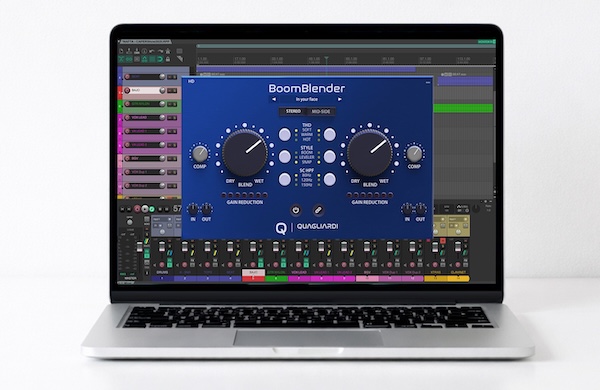Arm the BAJO track for recording

point(127,91)
